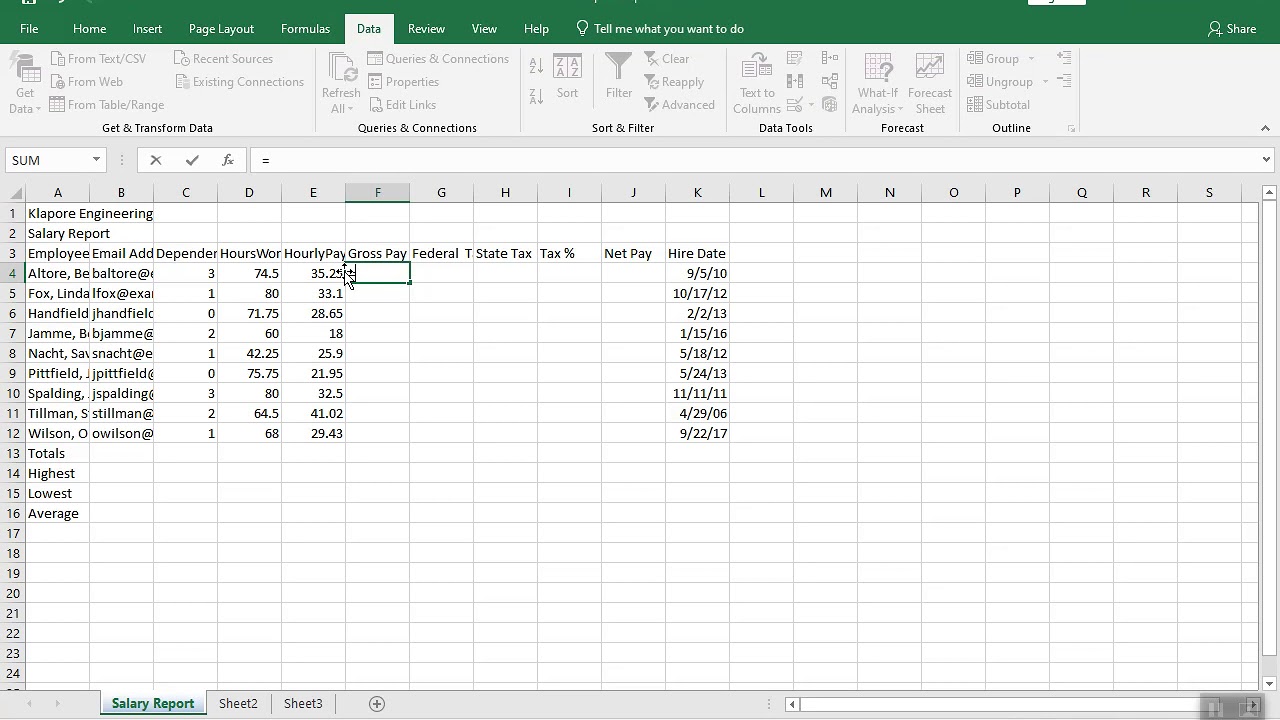Confirm the formula with the checkmark
Viewport: 1280px width, 720px height.
pos(192,160)
